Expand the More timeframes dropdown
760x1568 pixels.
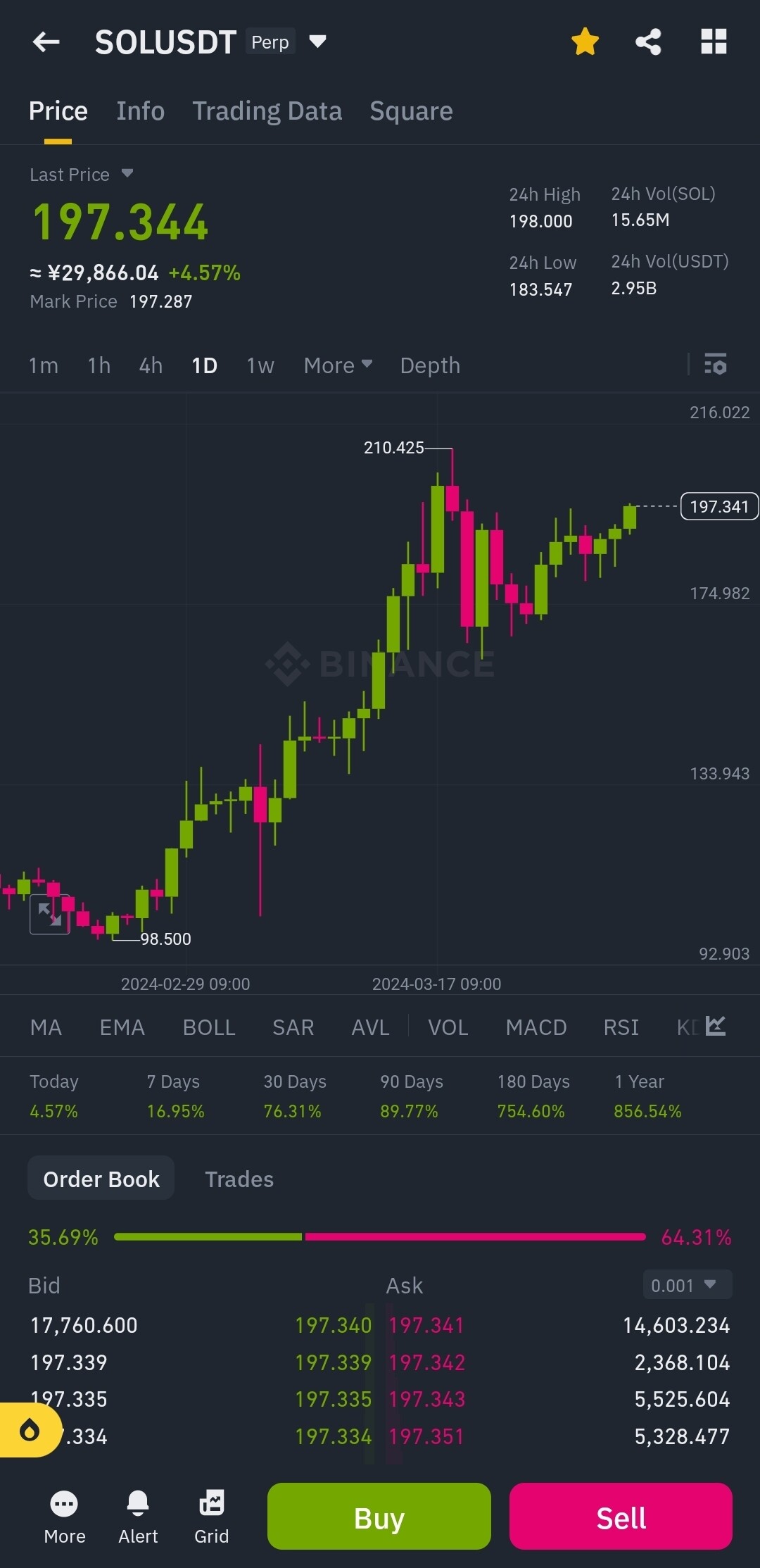tap(338, 365)
